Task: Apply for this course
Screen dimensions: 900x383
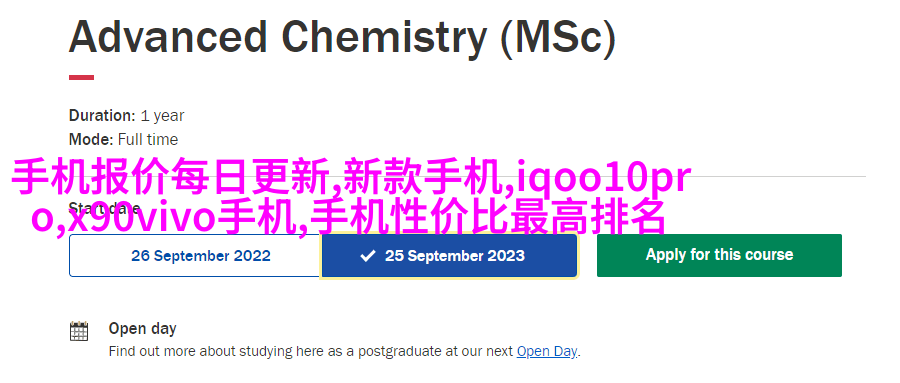Action: pos(719,255)
